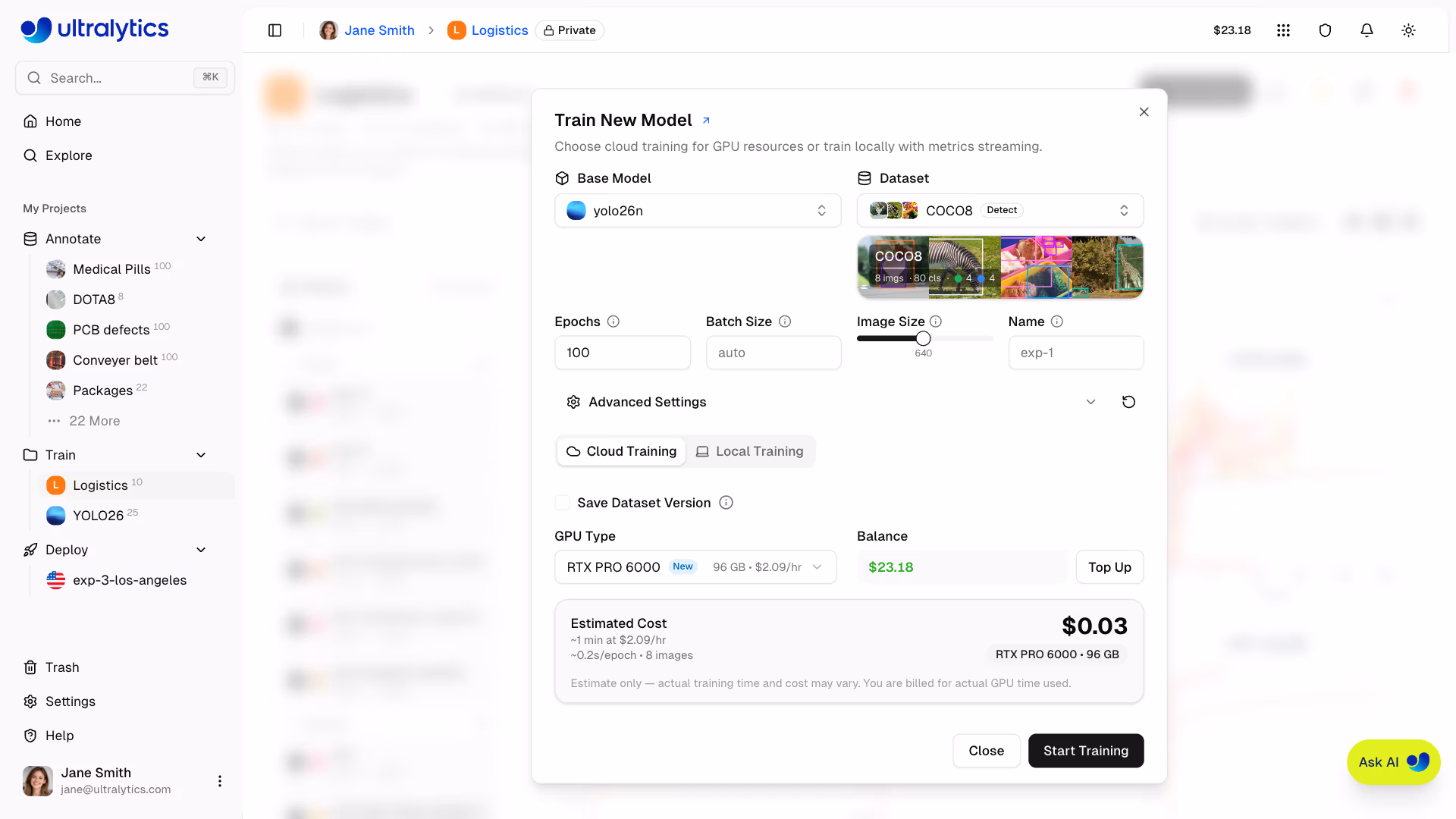Collapse the Train section
The image size is (1456, 819).
[x=201, y=455]
